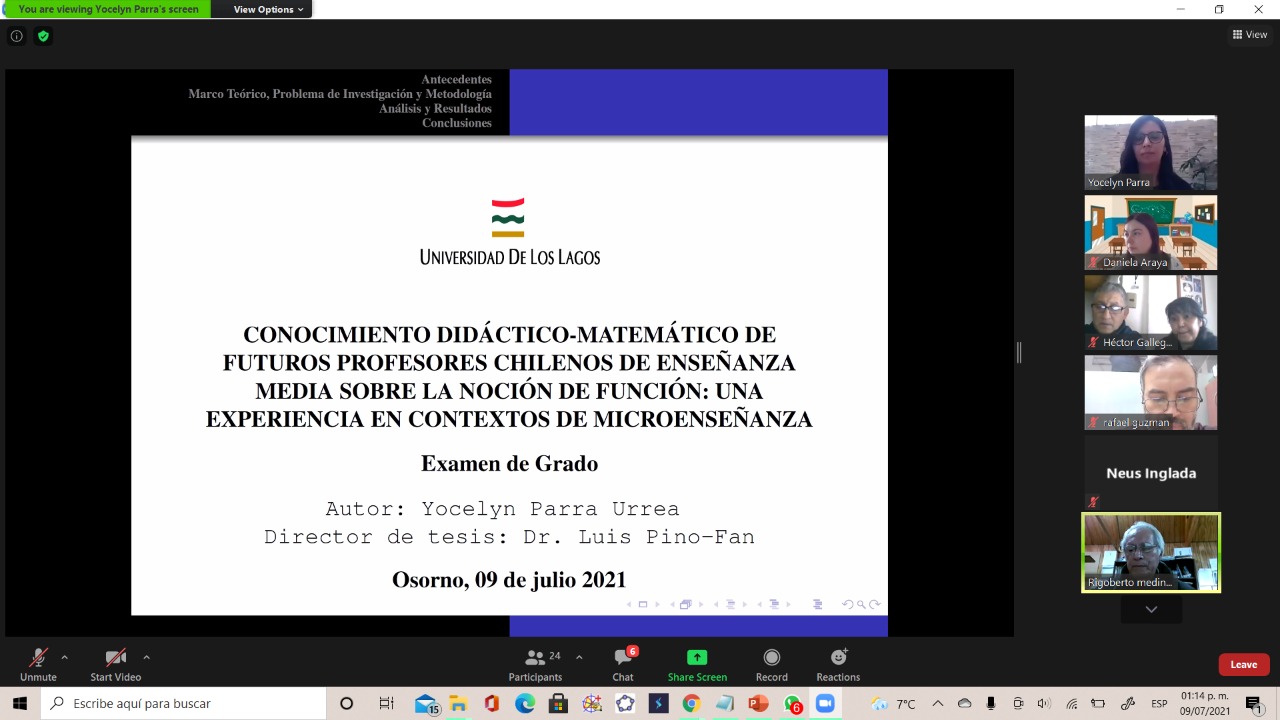The width and height of the screenshot is (1280, 720).
Task: Select Héctor Gallegos video thumbnail
Action: (1151, 313)
